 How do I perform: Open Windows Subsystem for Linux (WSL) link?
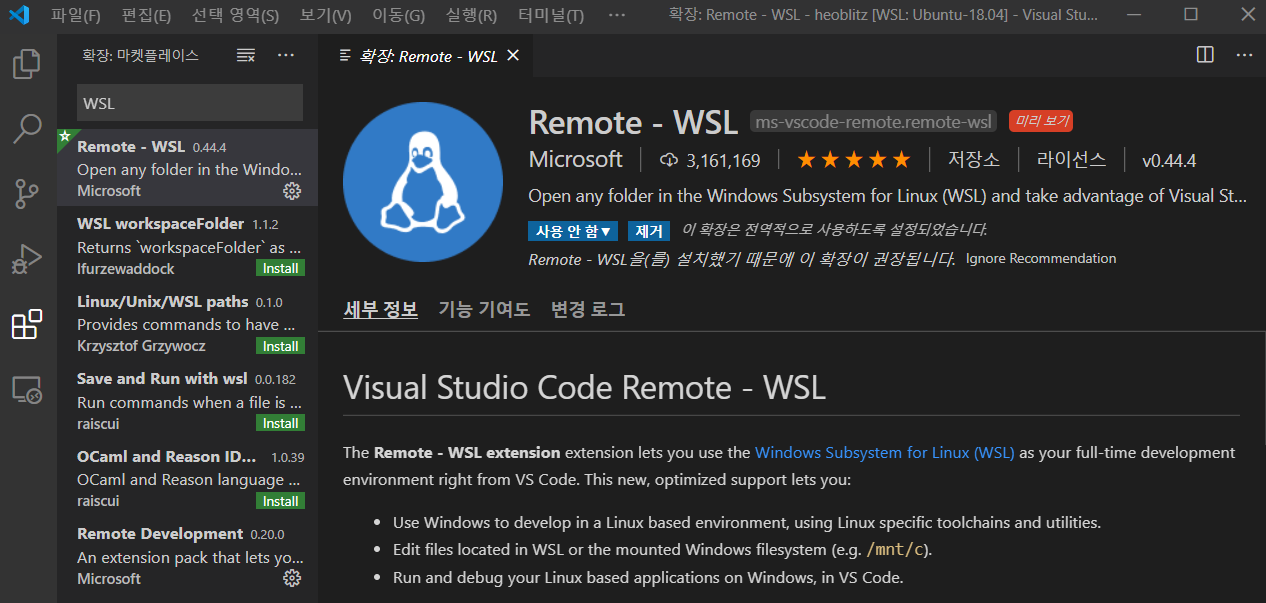point(884,452)
